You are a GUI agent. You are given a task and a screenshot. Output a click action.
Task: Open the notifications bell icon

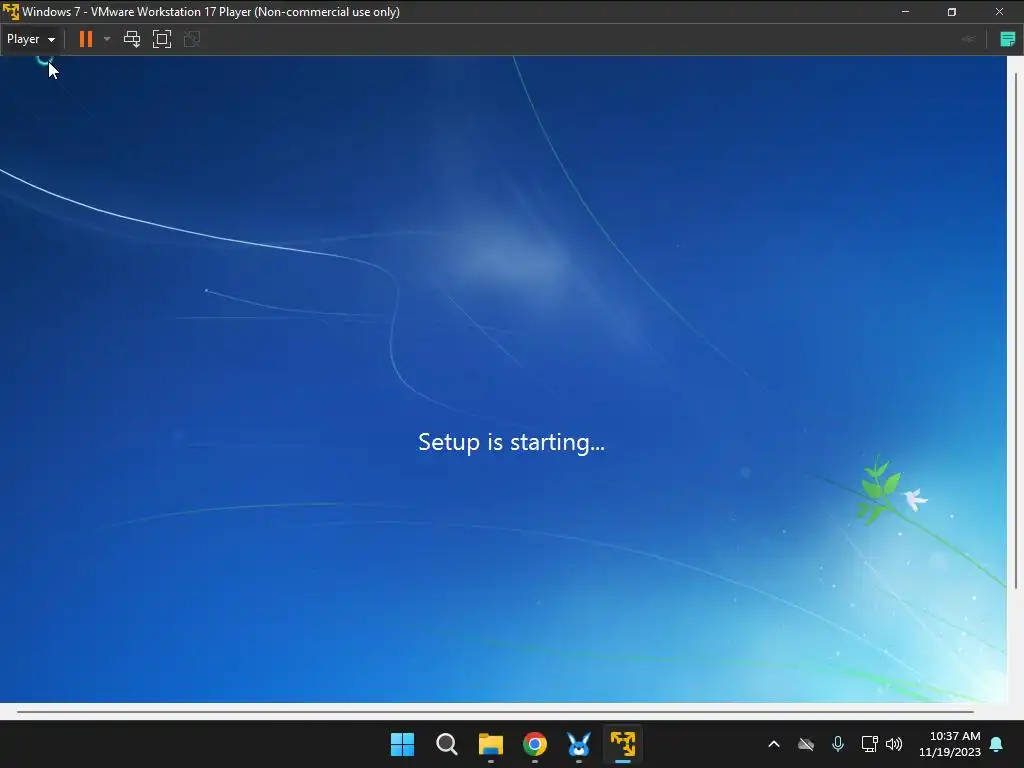(997, 744)
